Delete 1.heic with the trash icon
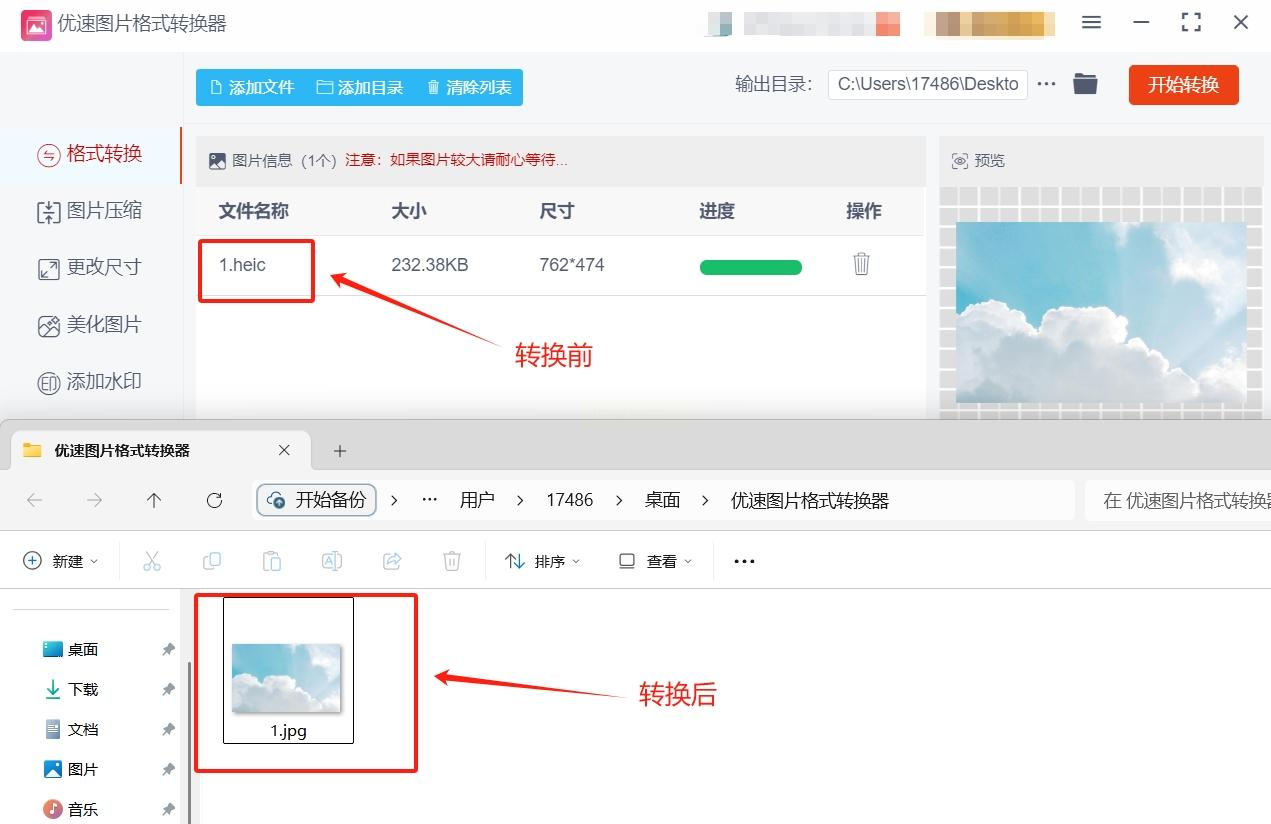 coord(861,264)
